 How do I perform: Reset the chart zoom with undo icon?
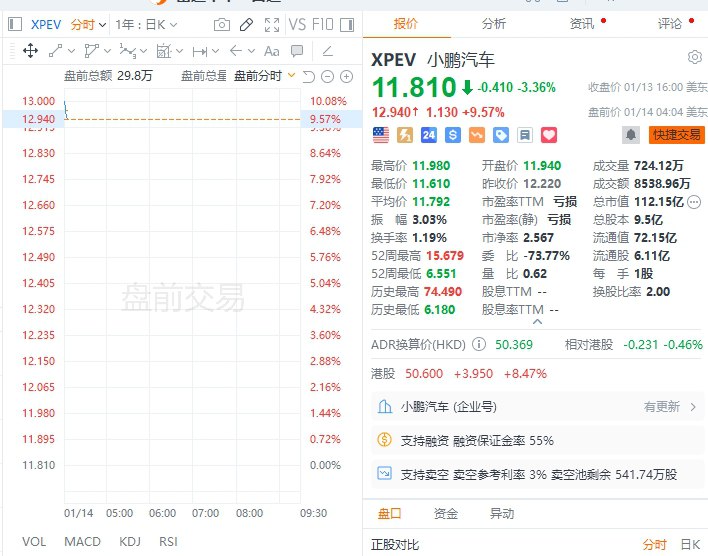pos(309,77)
